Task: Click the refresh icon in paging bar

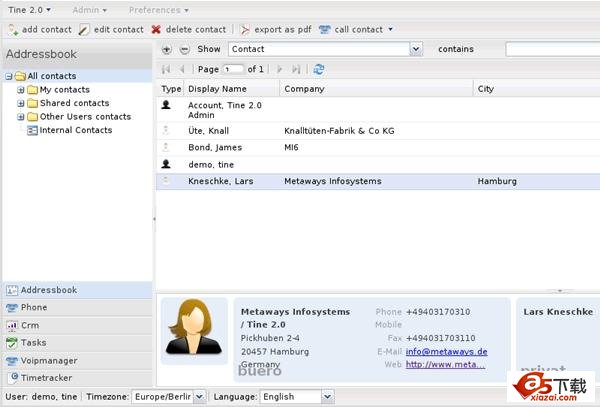Action: point(319,69)
